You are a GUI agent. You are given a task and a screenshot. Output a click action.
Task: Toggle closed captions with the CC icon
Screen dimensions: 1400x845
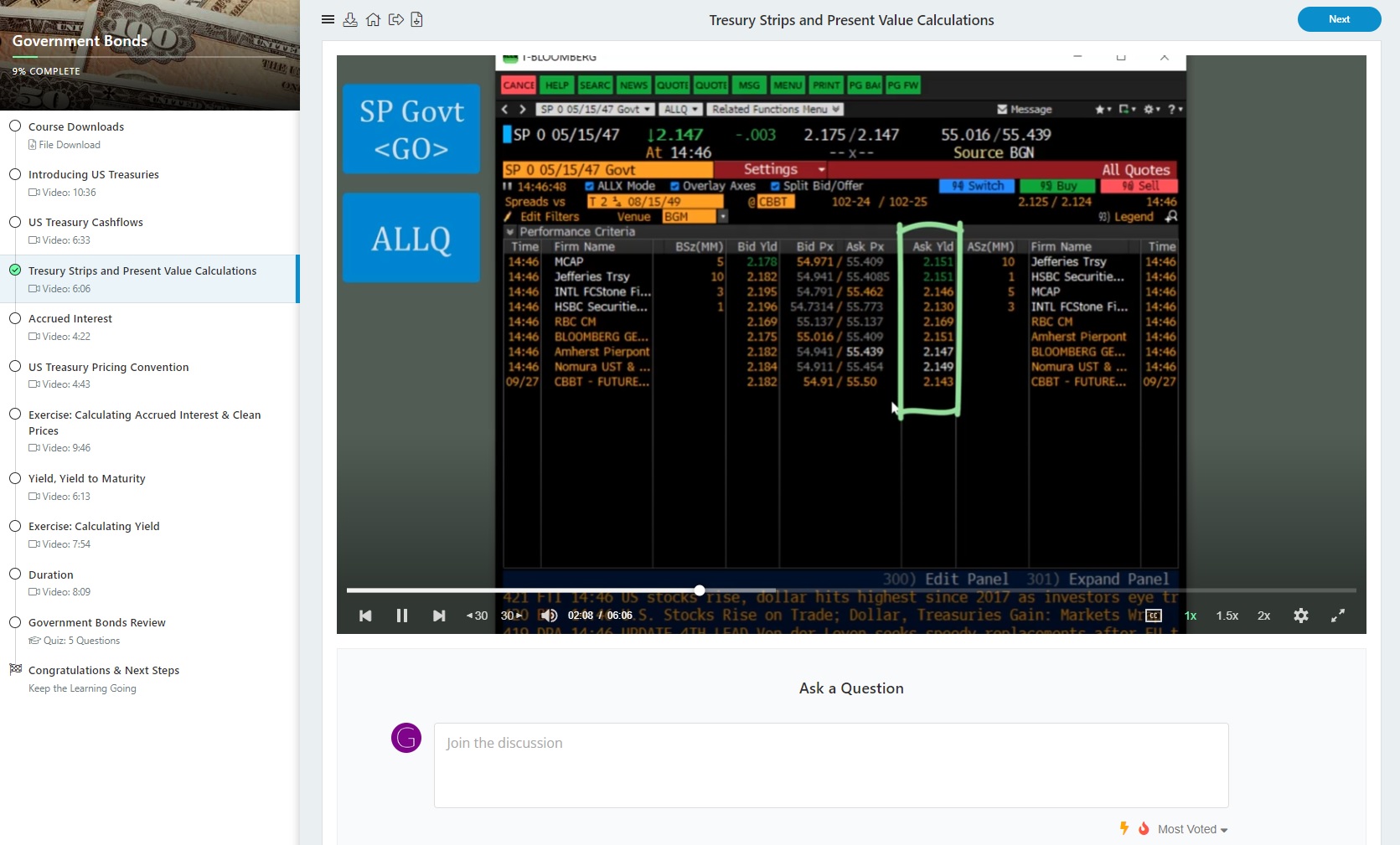coord(1154,616)
